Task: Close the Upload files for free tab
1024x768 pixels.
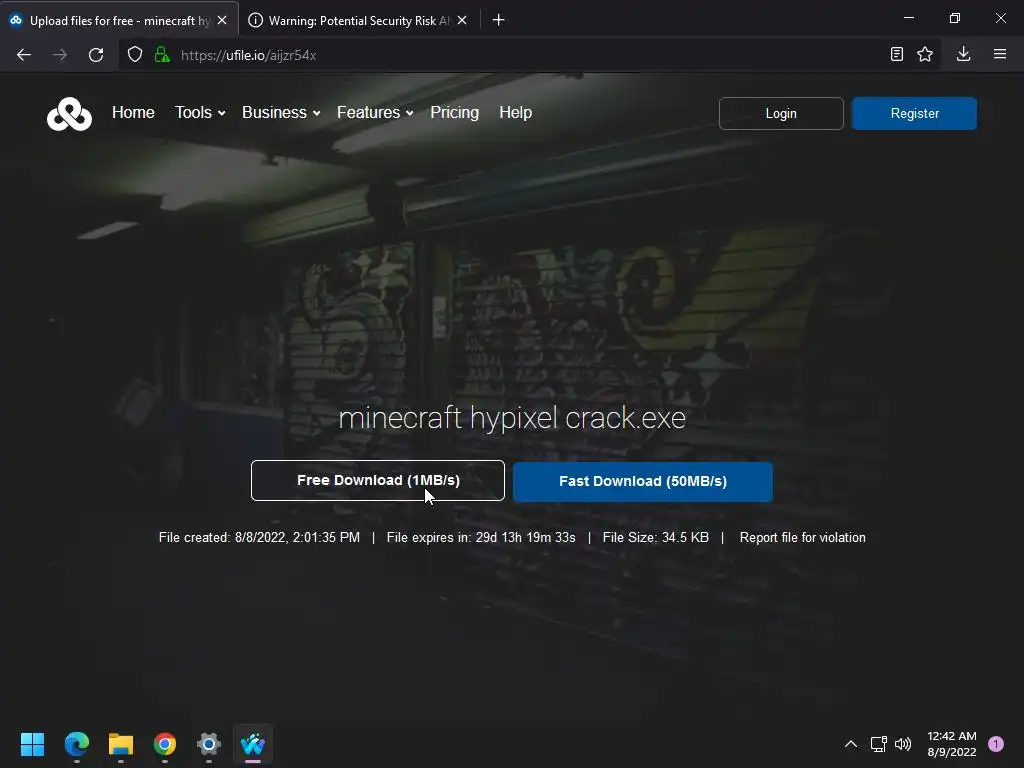Action: click(222, 20)
